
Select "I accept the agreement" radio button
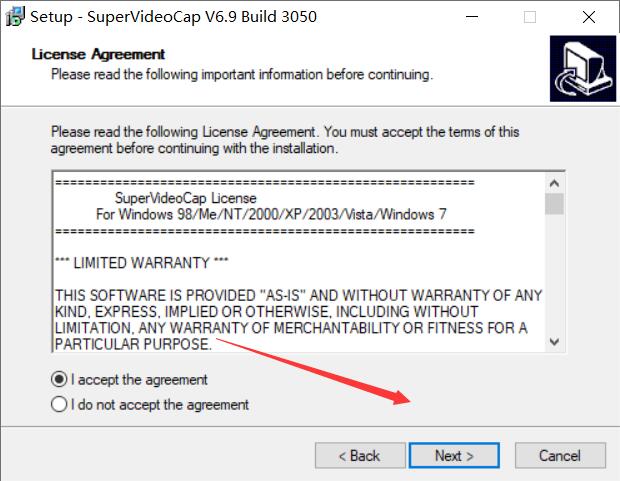click(x=60, y=380)
